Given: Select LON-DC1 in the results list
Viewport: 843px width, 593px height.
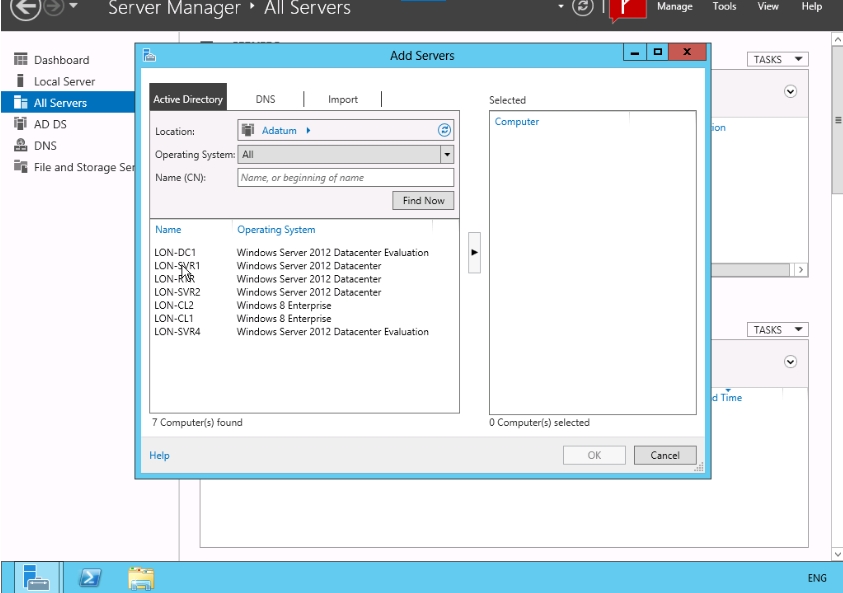Looking at the screenshot, I should click(304, 253).
